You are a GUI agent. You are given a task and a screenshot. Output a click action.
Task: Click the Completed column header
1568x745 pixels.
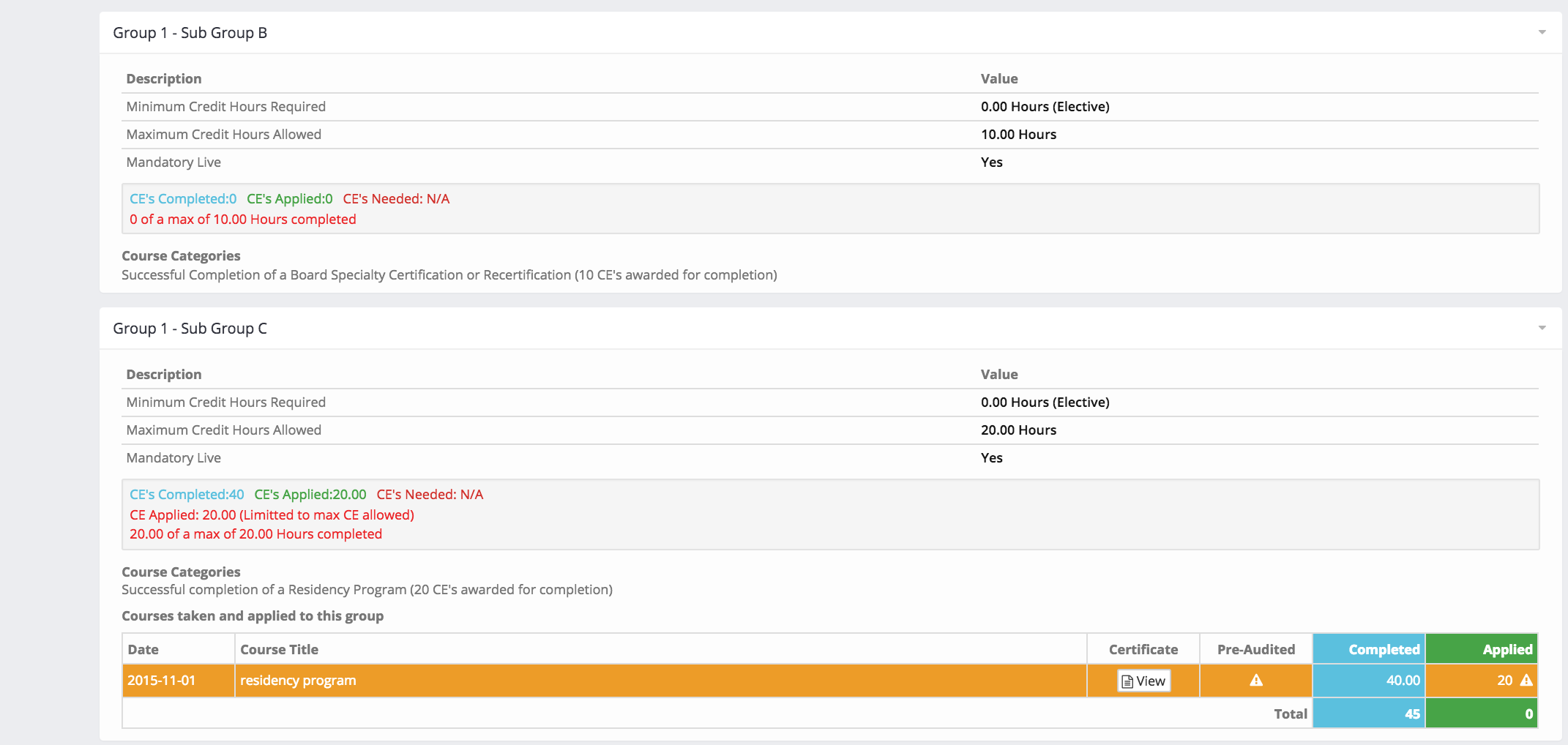1369,649
